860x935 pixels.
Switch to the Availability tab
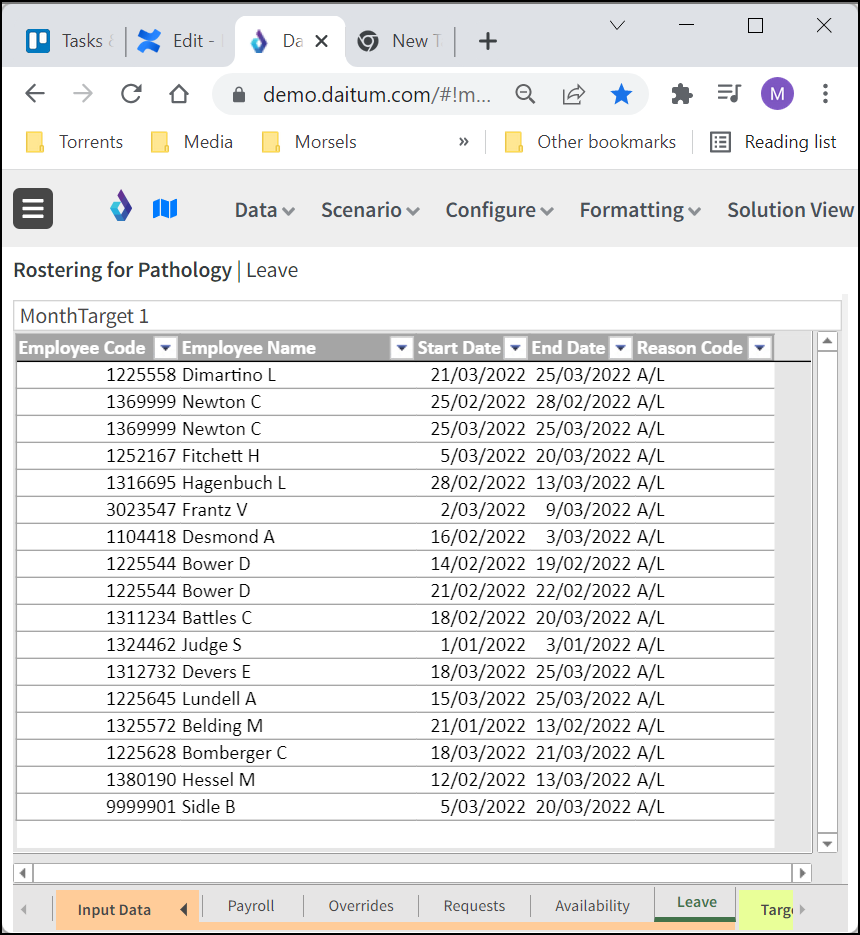[x=593, y=906]
